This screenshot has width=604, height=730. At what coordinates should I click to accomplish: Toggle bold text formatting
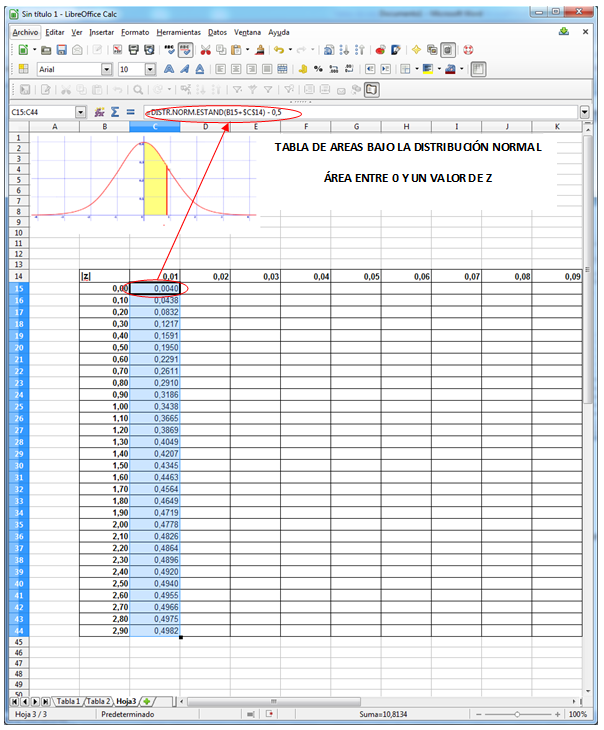pos(169,70)
